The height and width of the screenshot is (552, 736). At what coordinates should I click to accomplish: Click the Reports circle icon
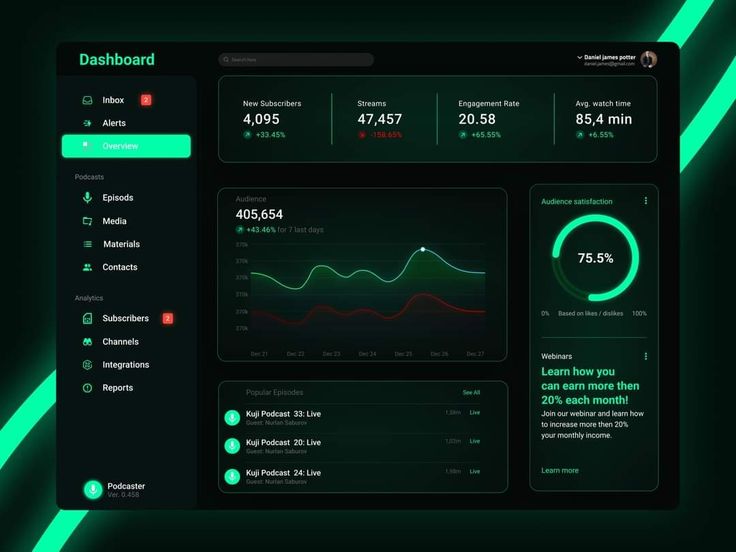(x=87, y=388)
